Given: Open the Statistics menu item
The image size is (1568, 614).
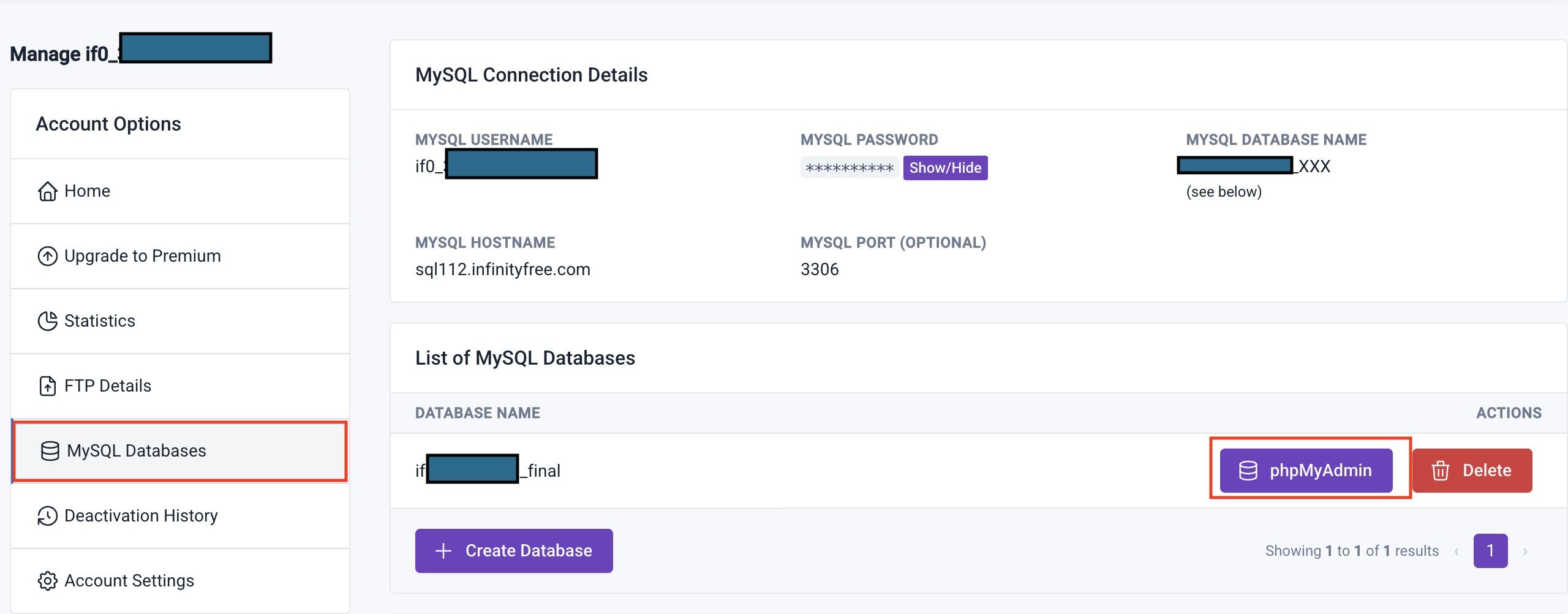Looking at the screenshot, I should click(99, 321).
